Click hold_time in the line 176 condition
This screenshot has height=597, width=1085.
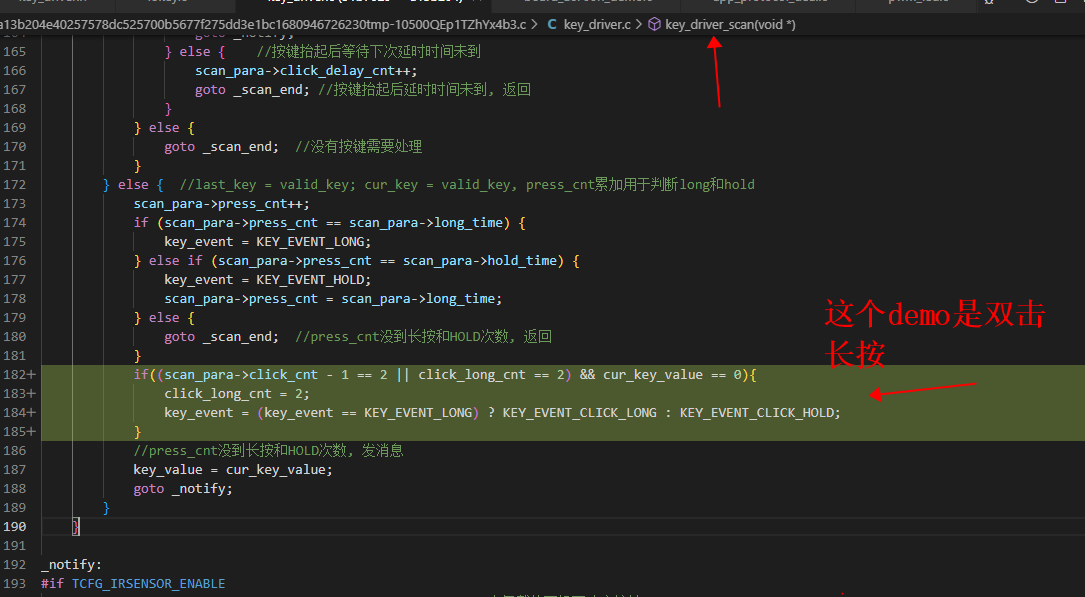[522, 261]
